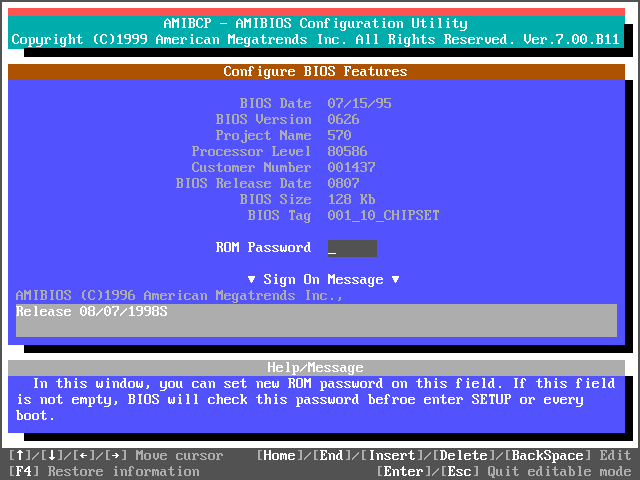The image size is (640, 480).
Task: Click the right arrow after Sign On Message
Action: pos(395,280)
